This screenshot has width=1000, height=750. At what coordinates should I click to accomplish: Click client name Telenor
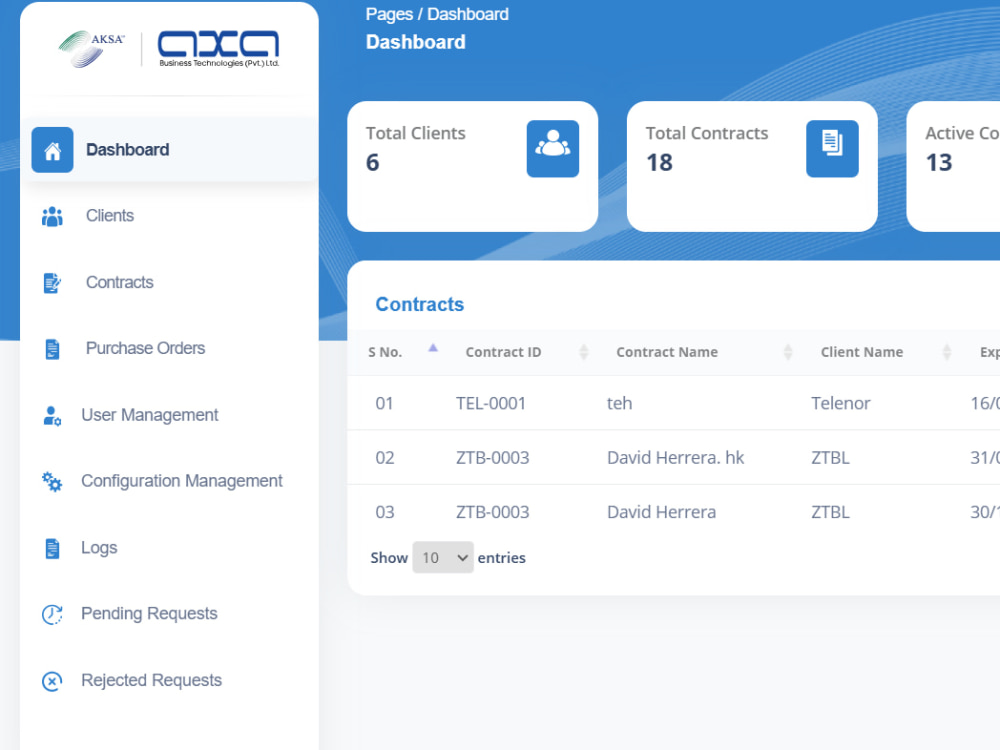[x=841, y=403]
